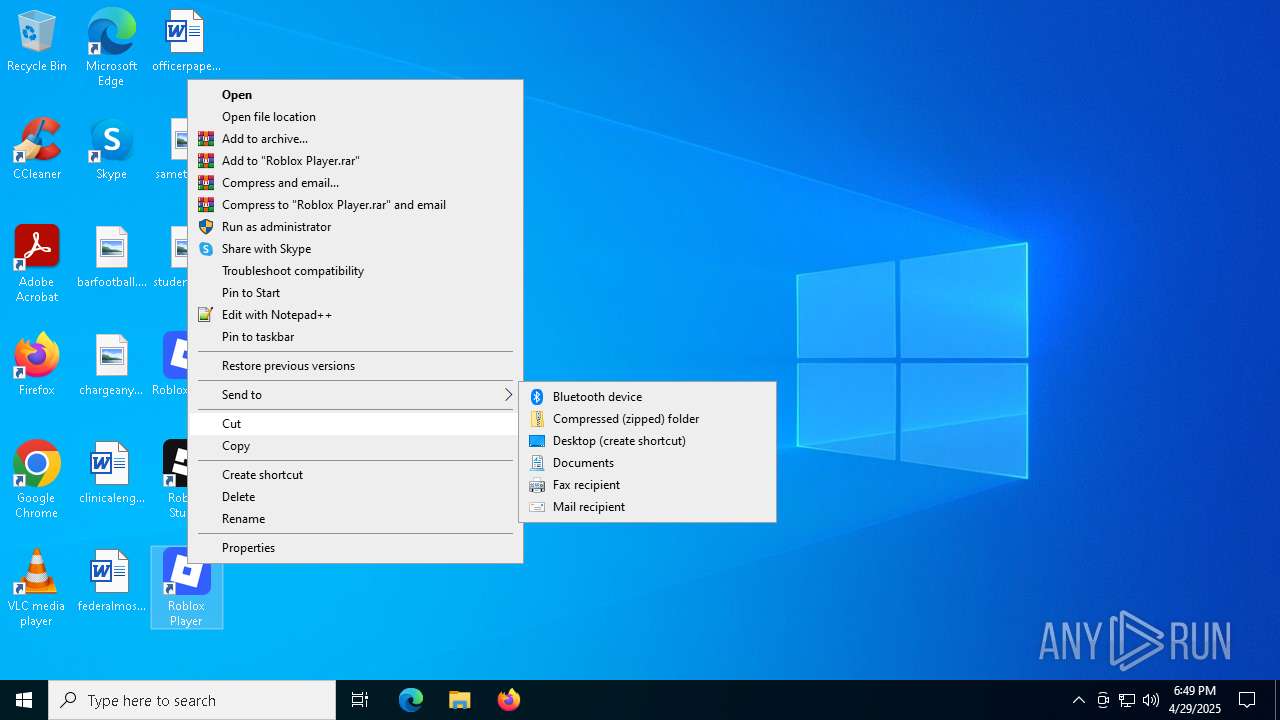Viewport: 1280px width, 720px height.
Task: Select Create shortcut
Action: pyautogui.click(x=355, y=475)
